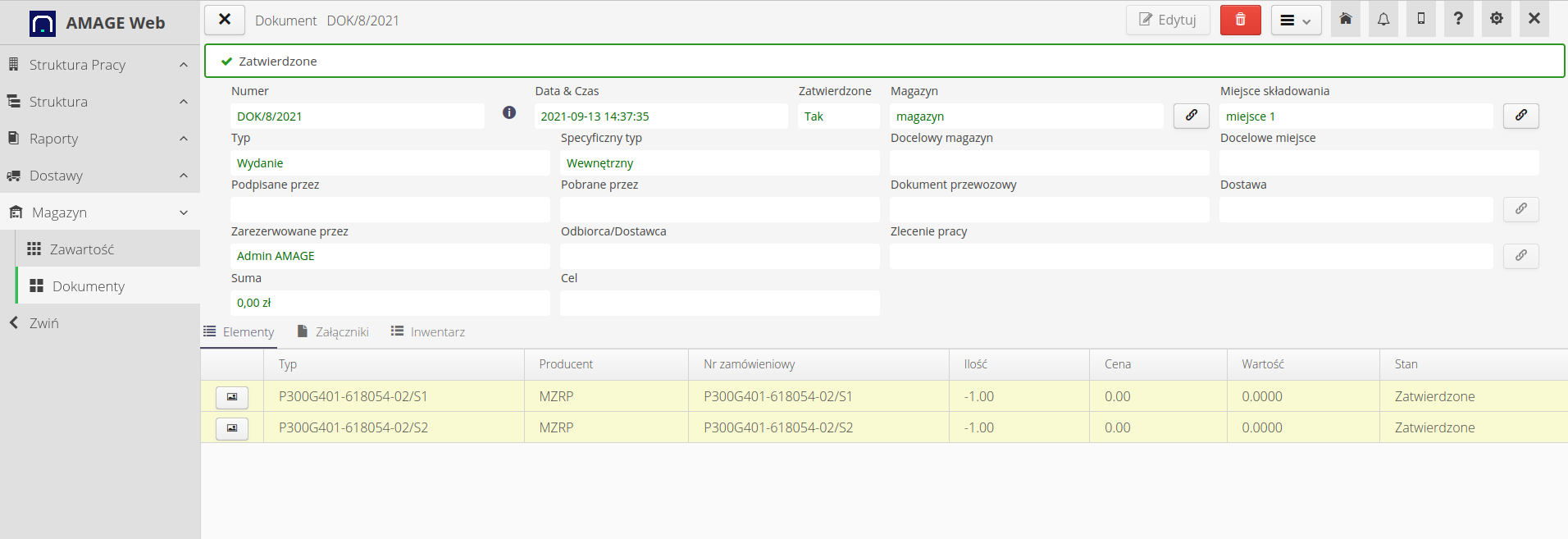
Task: Click the Dostawy truck icon
Action: pyautogui.click(x=14, y=176)
